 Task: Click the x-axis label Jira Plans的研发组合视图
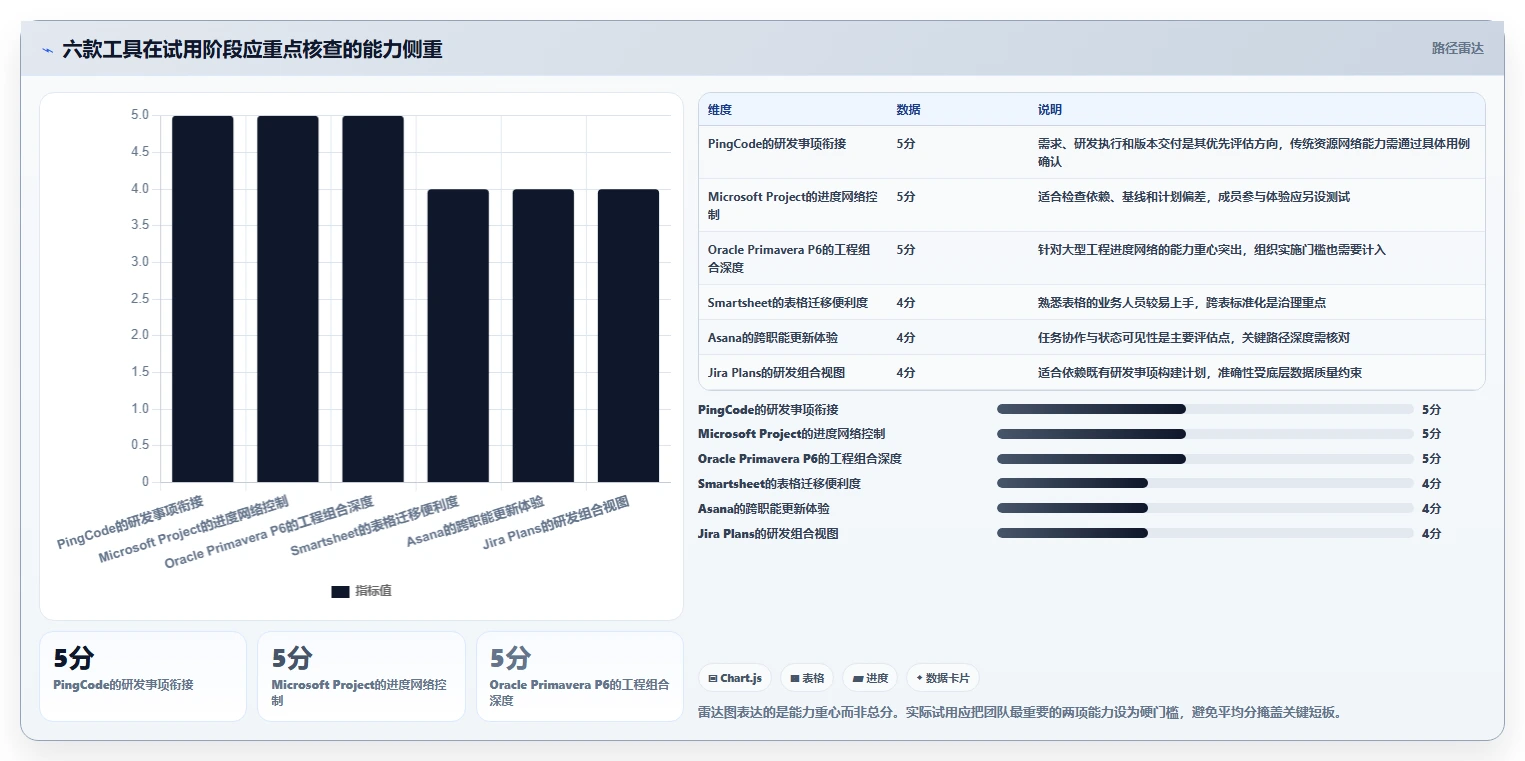[556, 522]
